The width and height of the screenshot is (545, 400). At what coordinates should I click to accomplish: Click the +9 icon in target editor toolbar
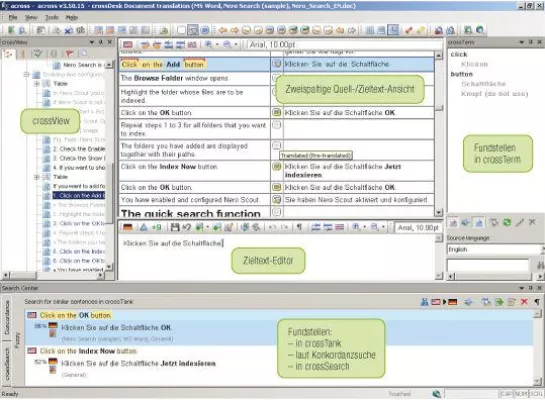coord(157,227)
